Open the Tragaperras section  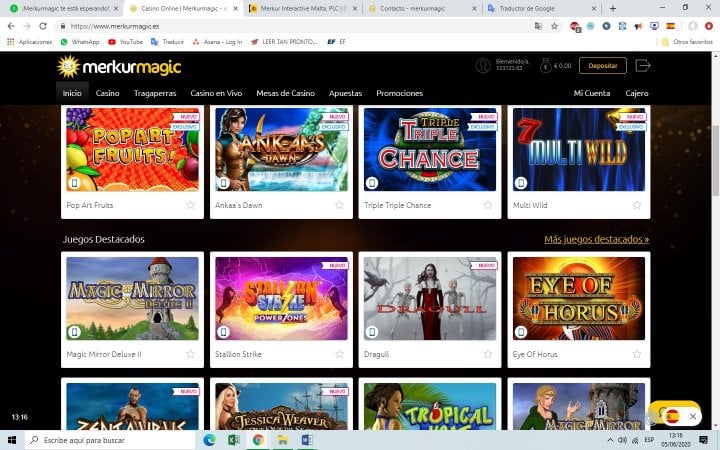[155, 93]
